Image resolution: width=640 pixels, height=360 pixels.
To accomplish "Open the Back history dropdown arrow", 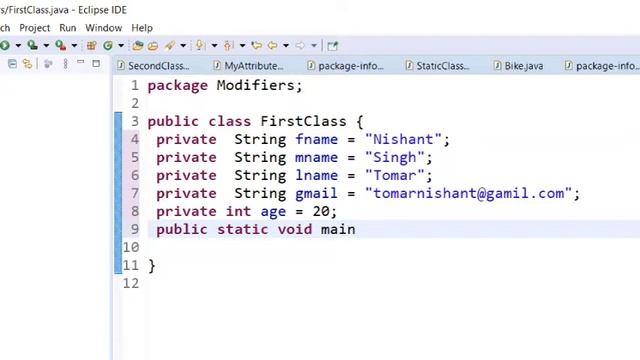I will pyautogui.click(x=286, y=46).
